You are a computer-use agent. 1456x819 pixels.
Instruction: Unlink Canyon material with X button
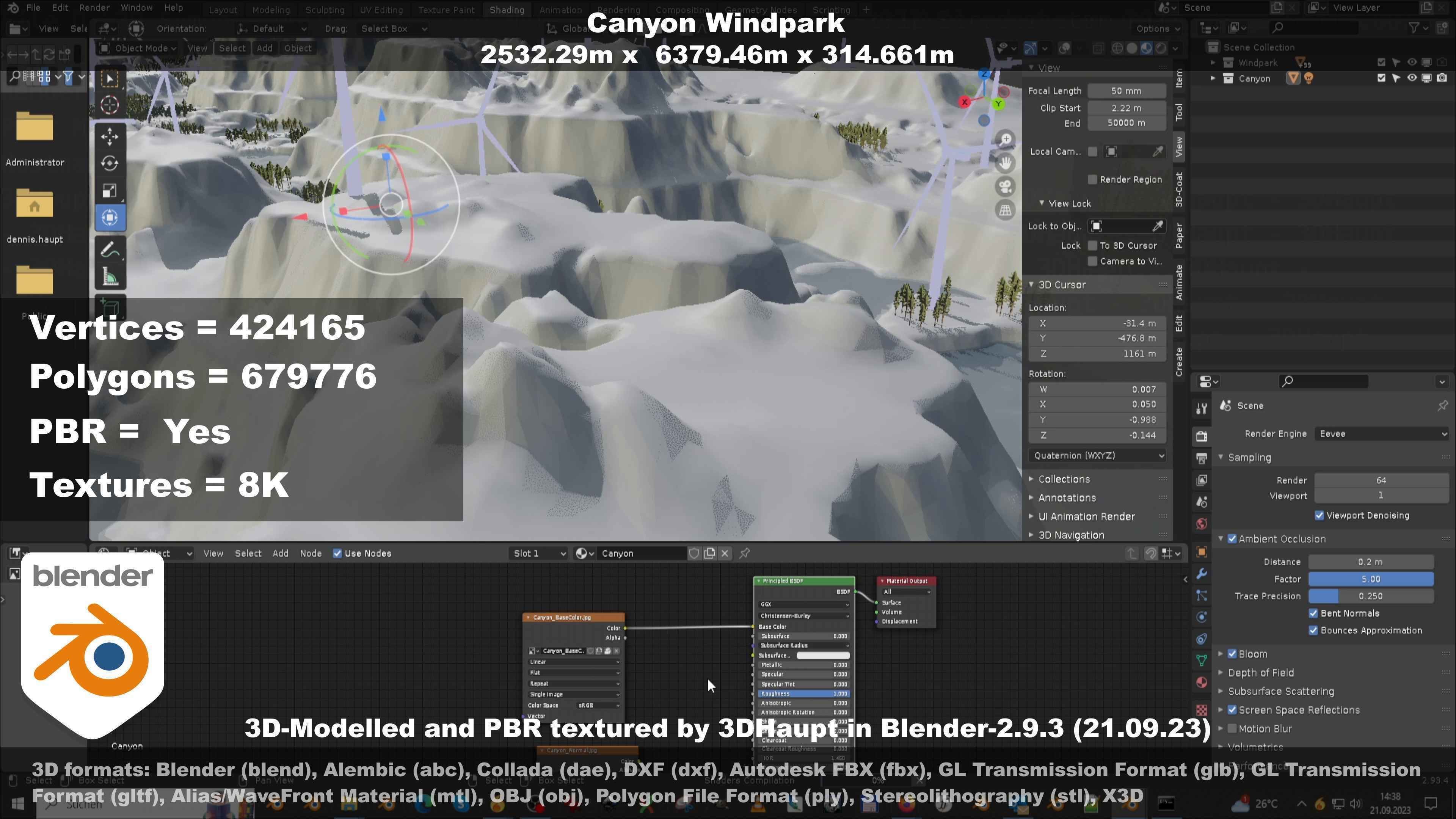[725, 554]
